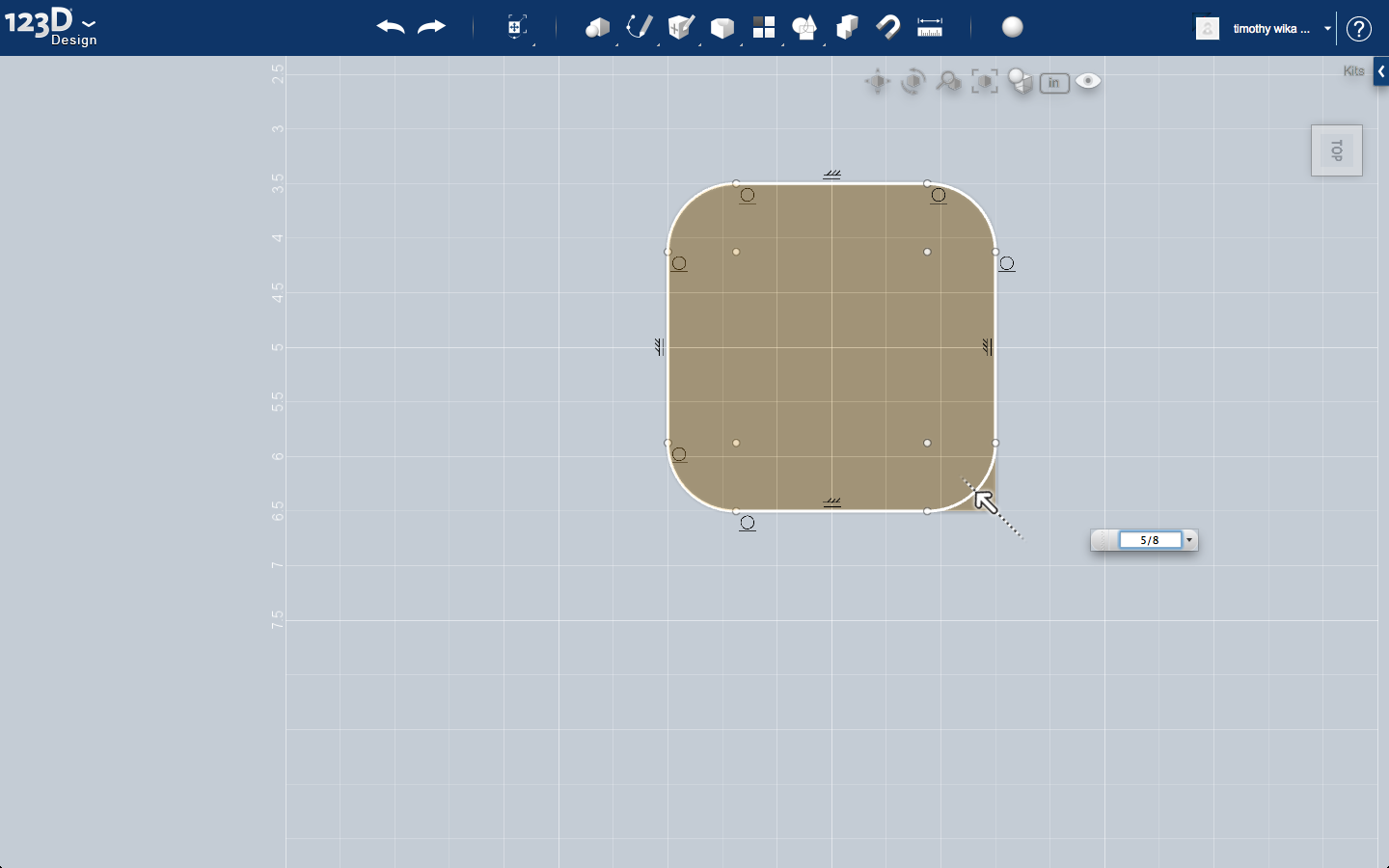Activate the Zoom view control
Screen dimensions: 1389x868
(x=948, y=82)
